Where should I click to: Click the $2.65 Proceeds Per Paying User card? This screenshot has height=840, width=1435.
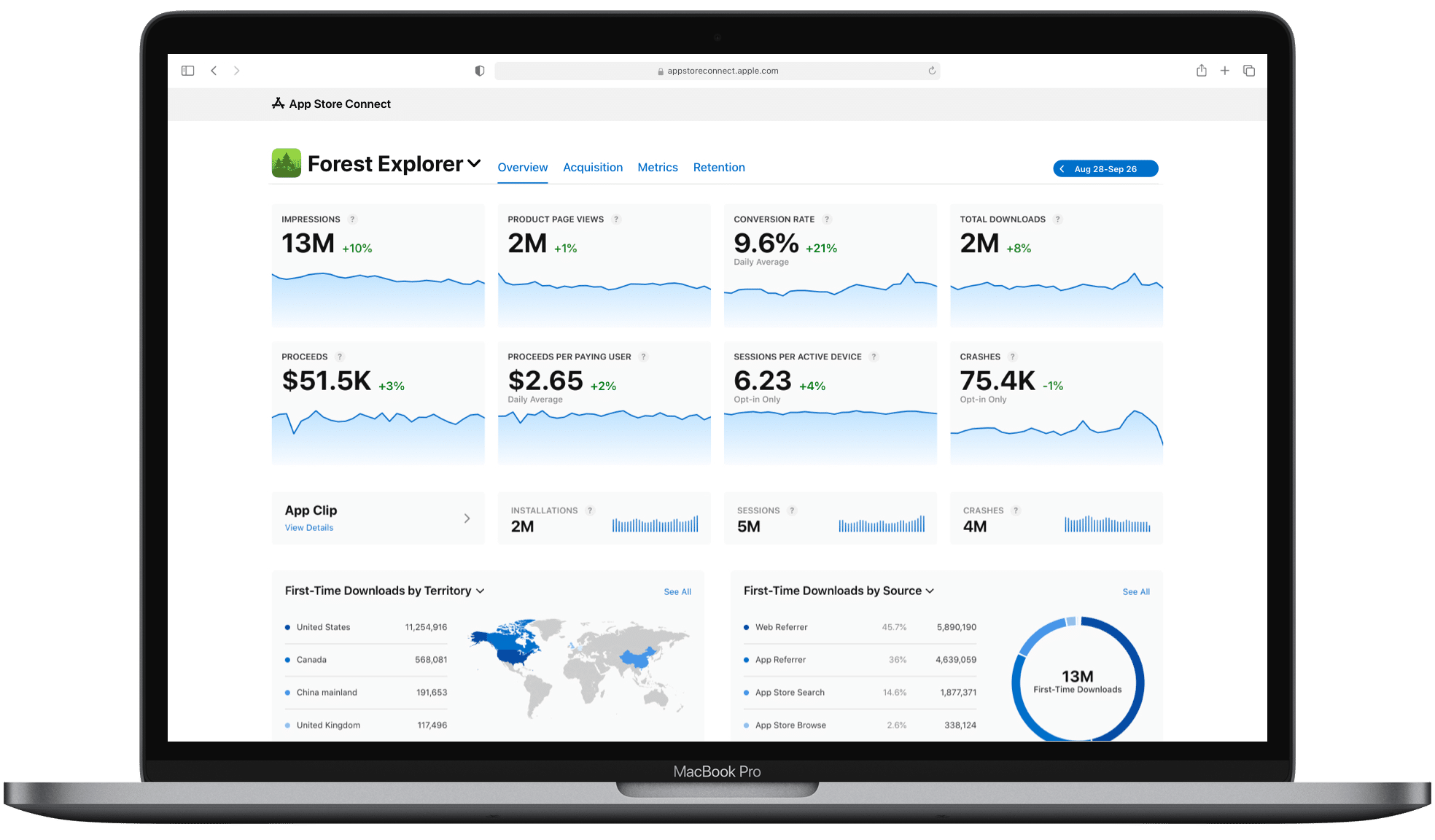[604, 402]
